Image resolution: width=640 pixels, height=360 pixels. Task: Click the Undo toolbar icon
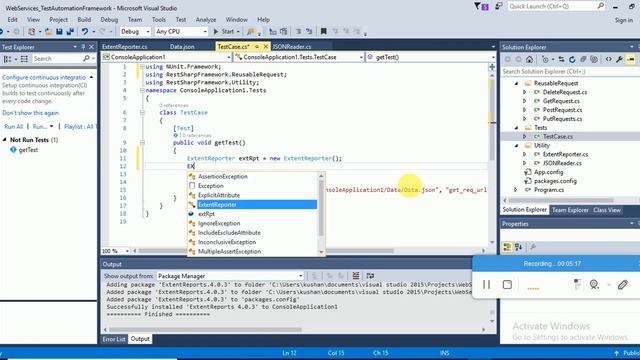click(x=84, y=31)
